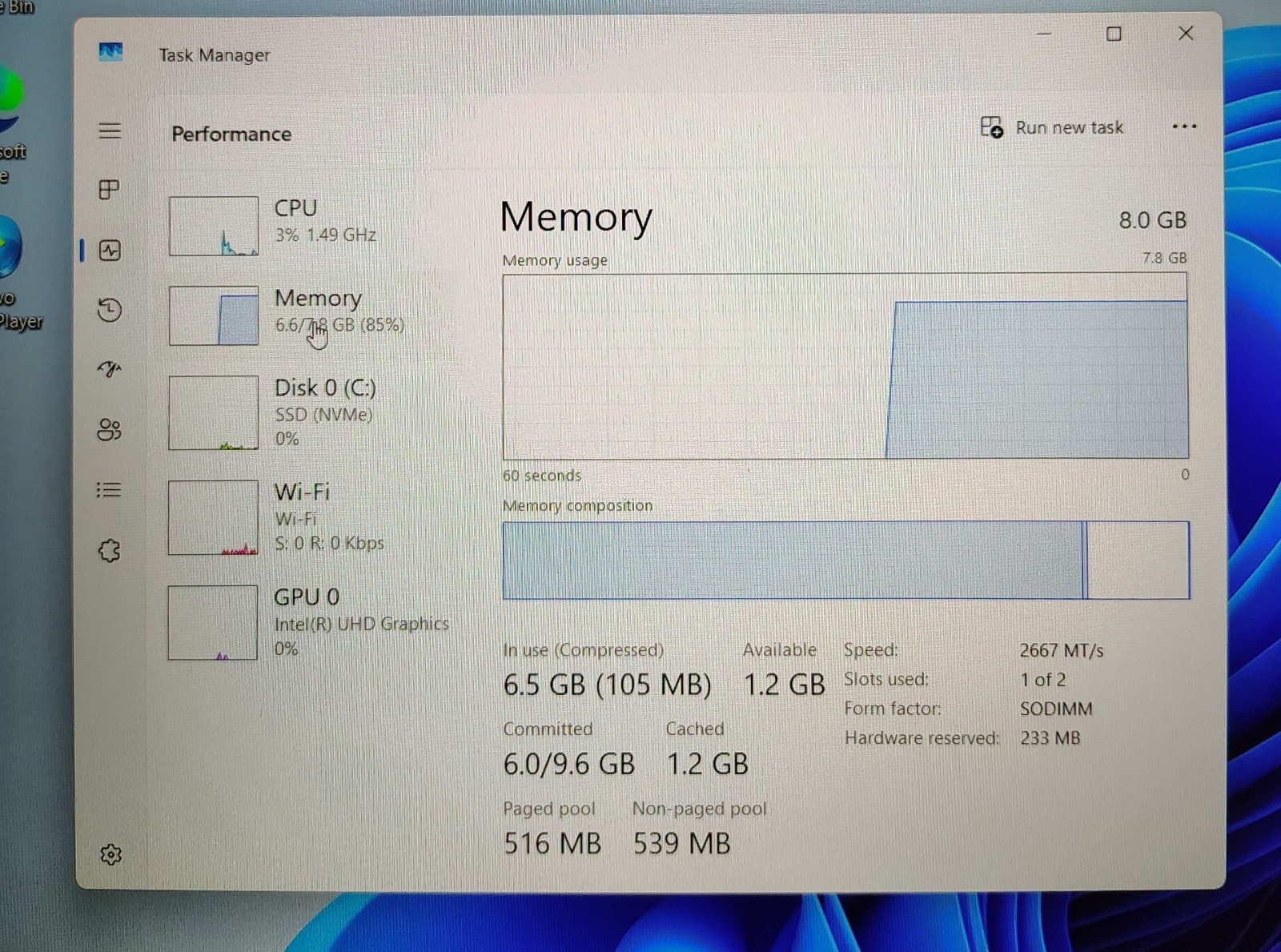Click the Memory usage graph
1281x952 pixels.
(x=845, y=367)
